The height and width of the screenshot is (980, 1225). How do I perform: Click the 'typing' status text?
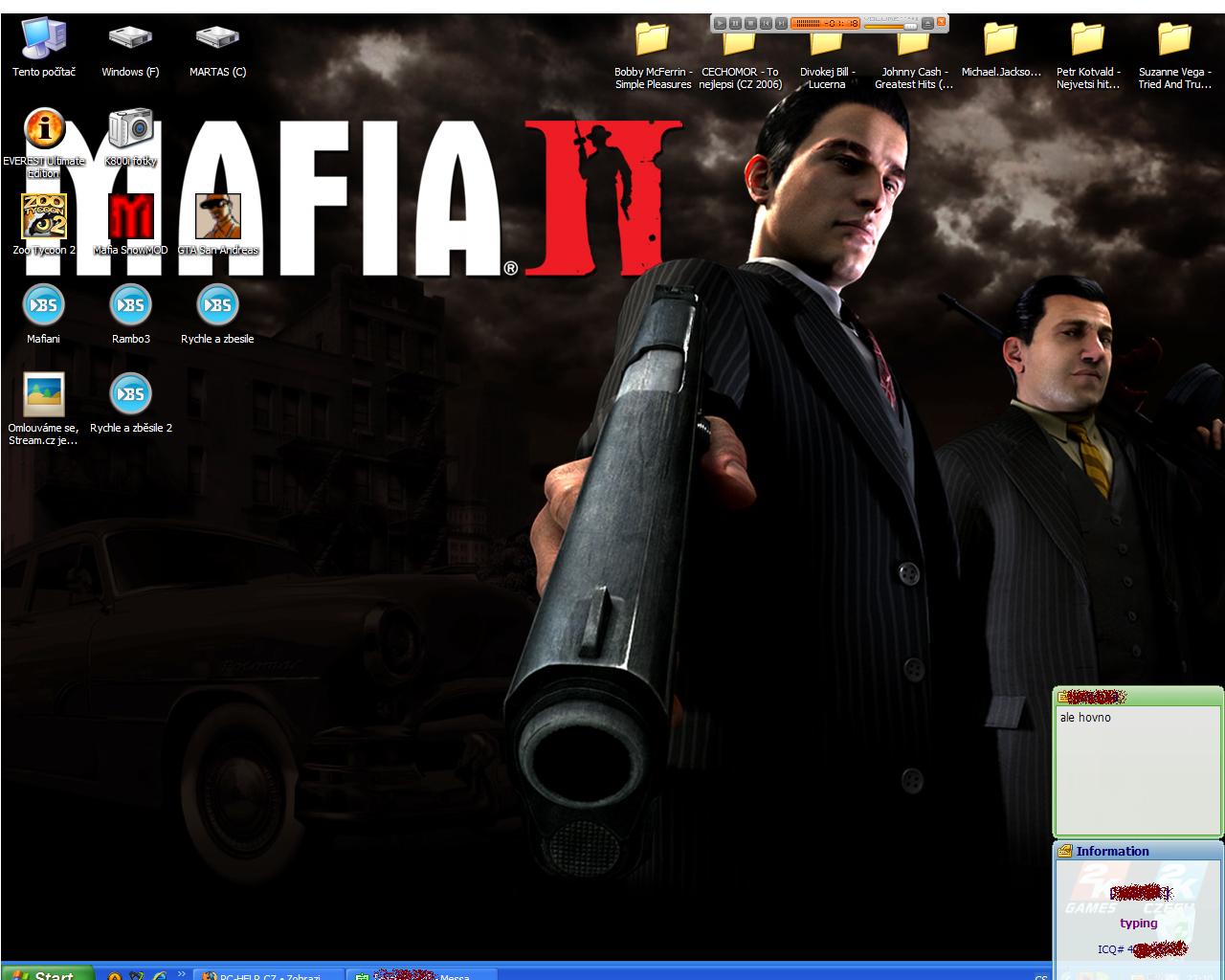pos(1139,924)
